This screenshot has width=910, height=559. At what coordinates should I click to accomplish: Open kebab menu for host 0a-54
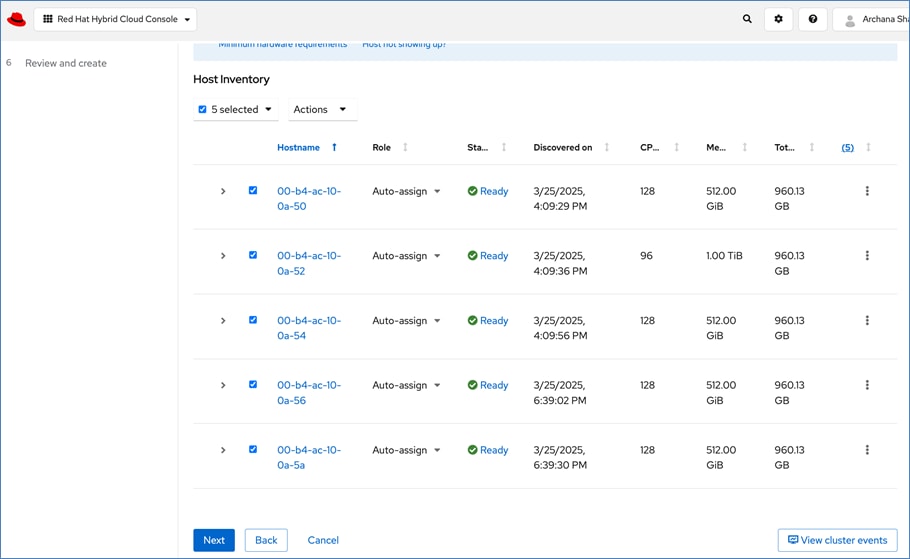tap(867, 320)
